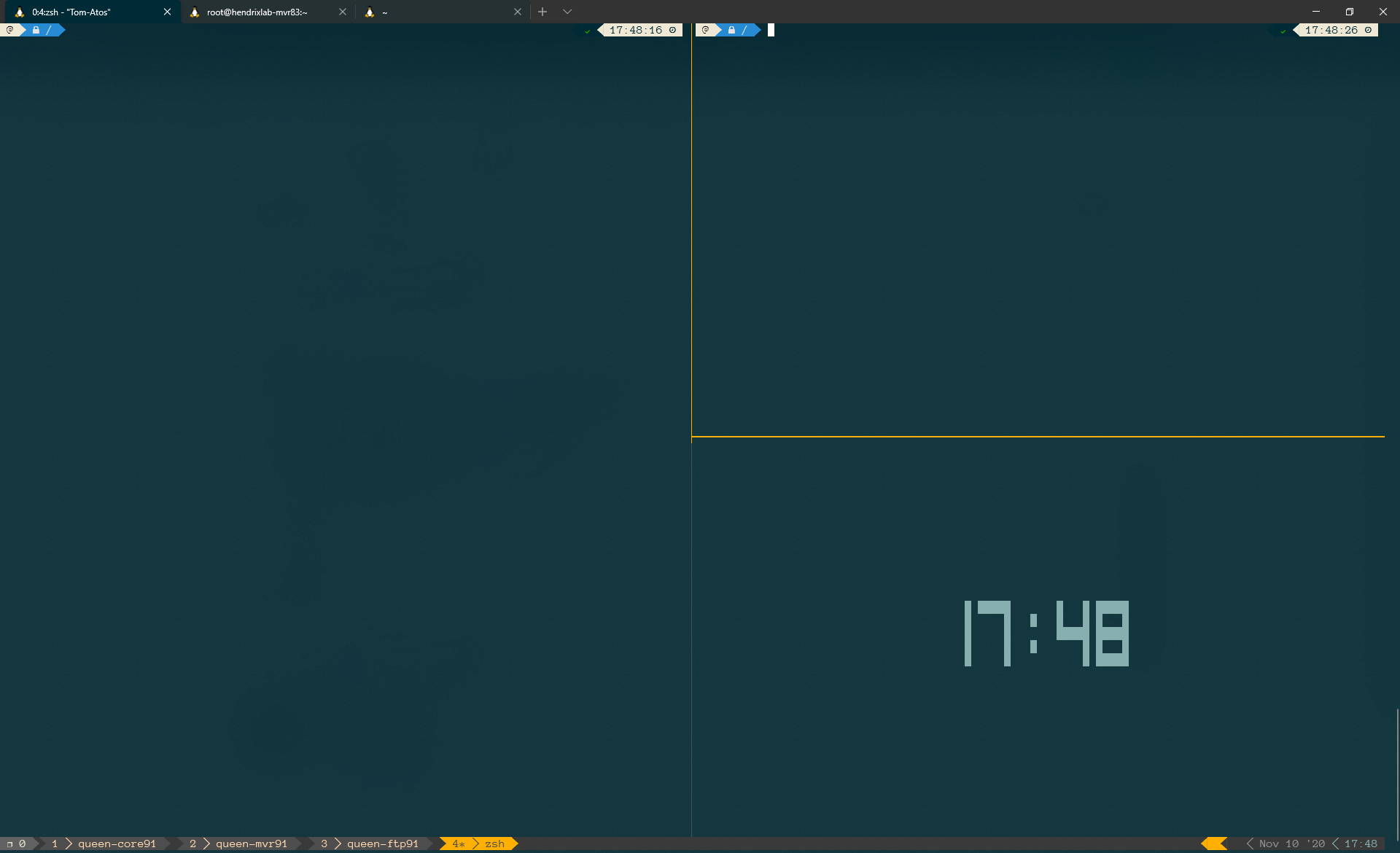This screenshot has height=853, width=1400.
Task: Click the clock icon beside 17:48:16
Action: 672,30
